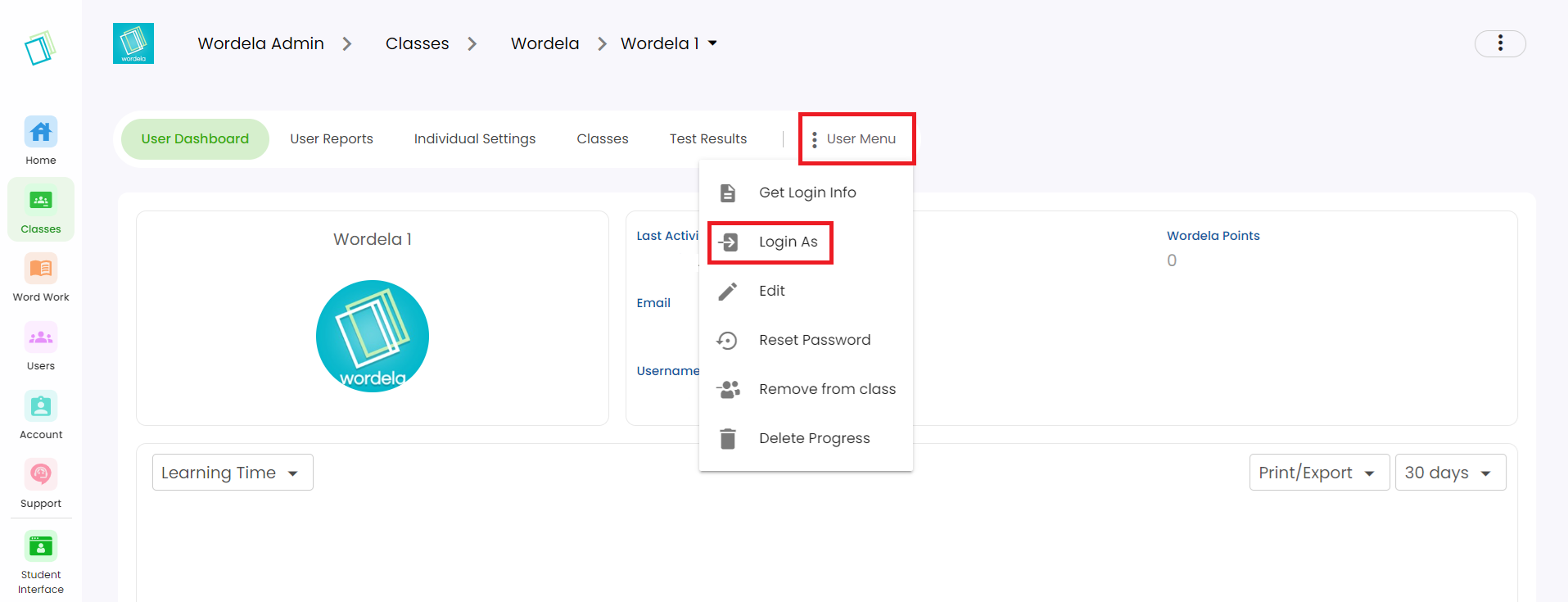Open the Users sidebar icon
The image size is (1568, 602).
[41, 337]
